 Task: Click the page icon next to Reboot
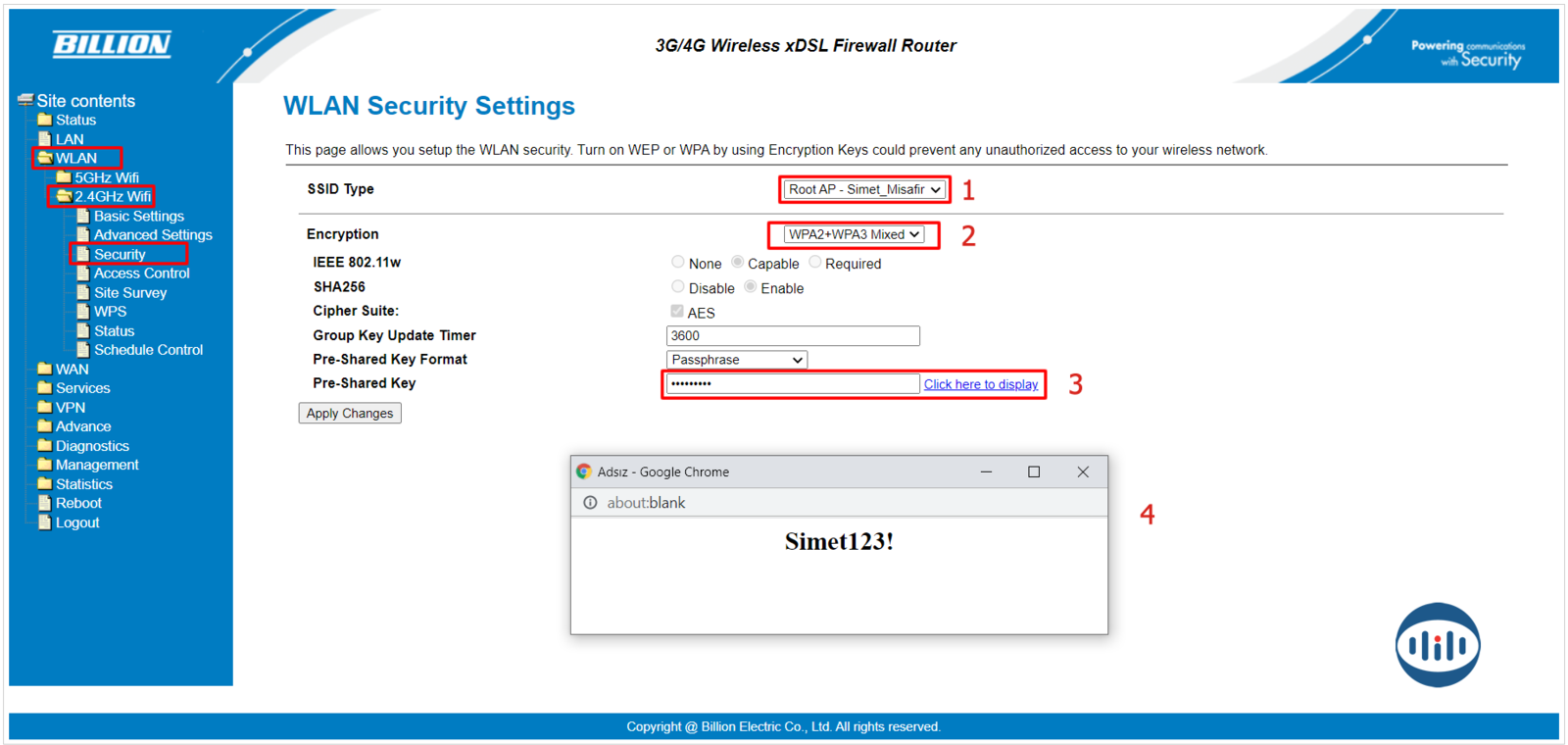pyautogui.click(x=44, y=503)
